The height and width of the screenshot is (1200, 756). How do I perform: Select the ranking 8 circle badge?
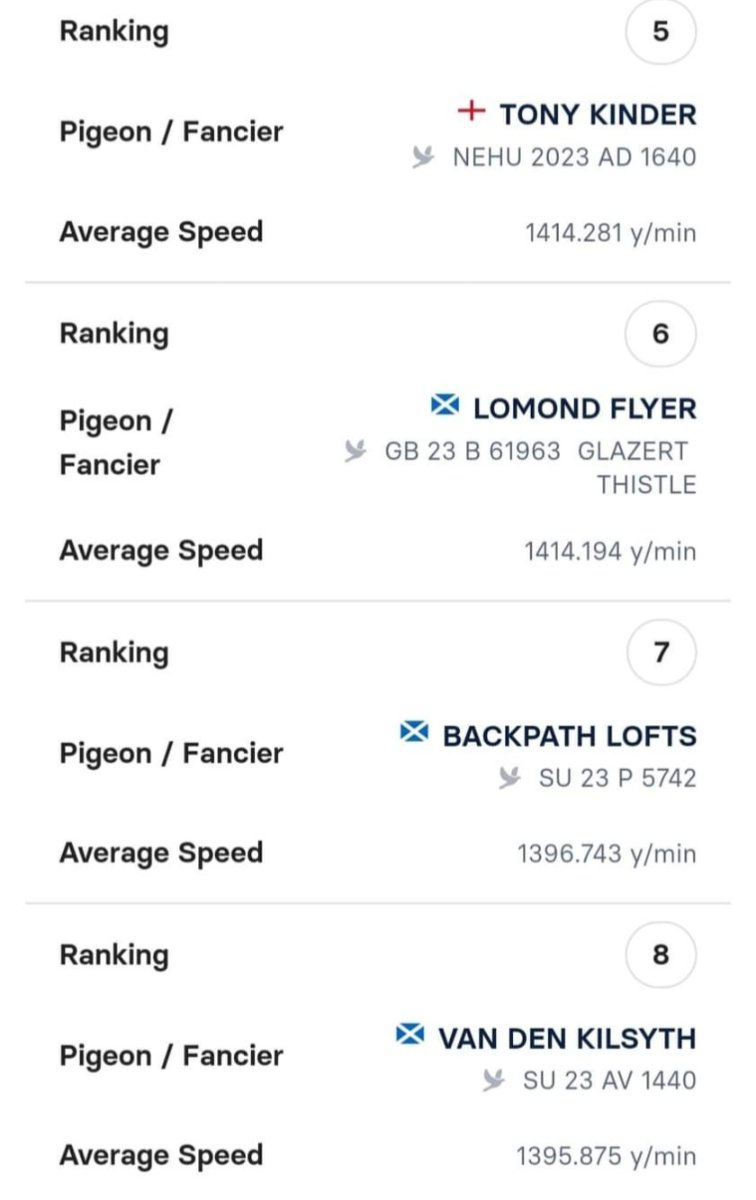coord(660,955)
